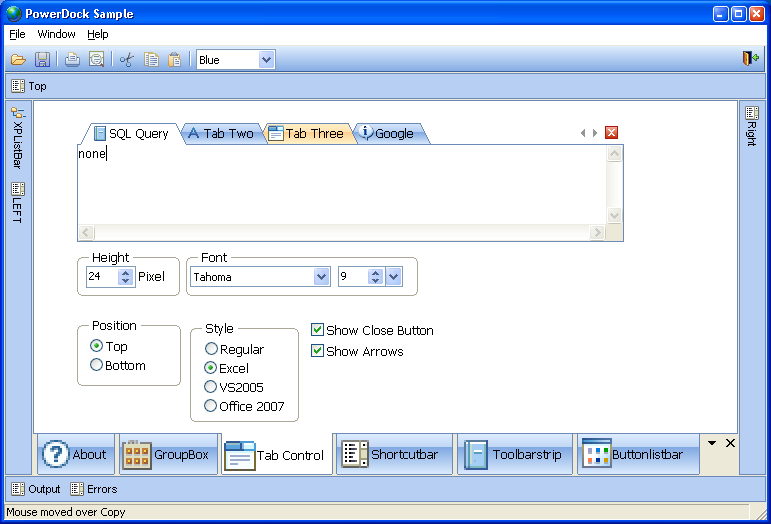Click scroll-up arrow in query editor
The height and width of the screenshot is (524, 771).
[614, 154]
